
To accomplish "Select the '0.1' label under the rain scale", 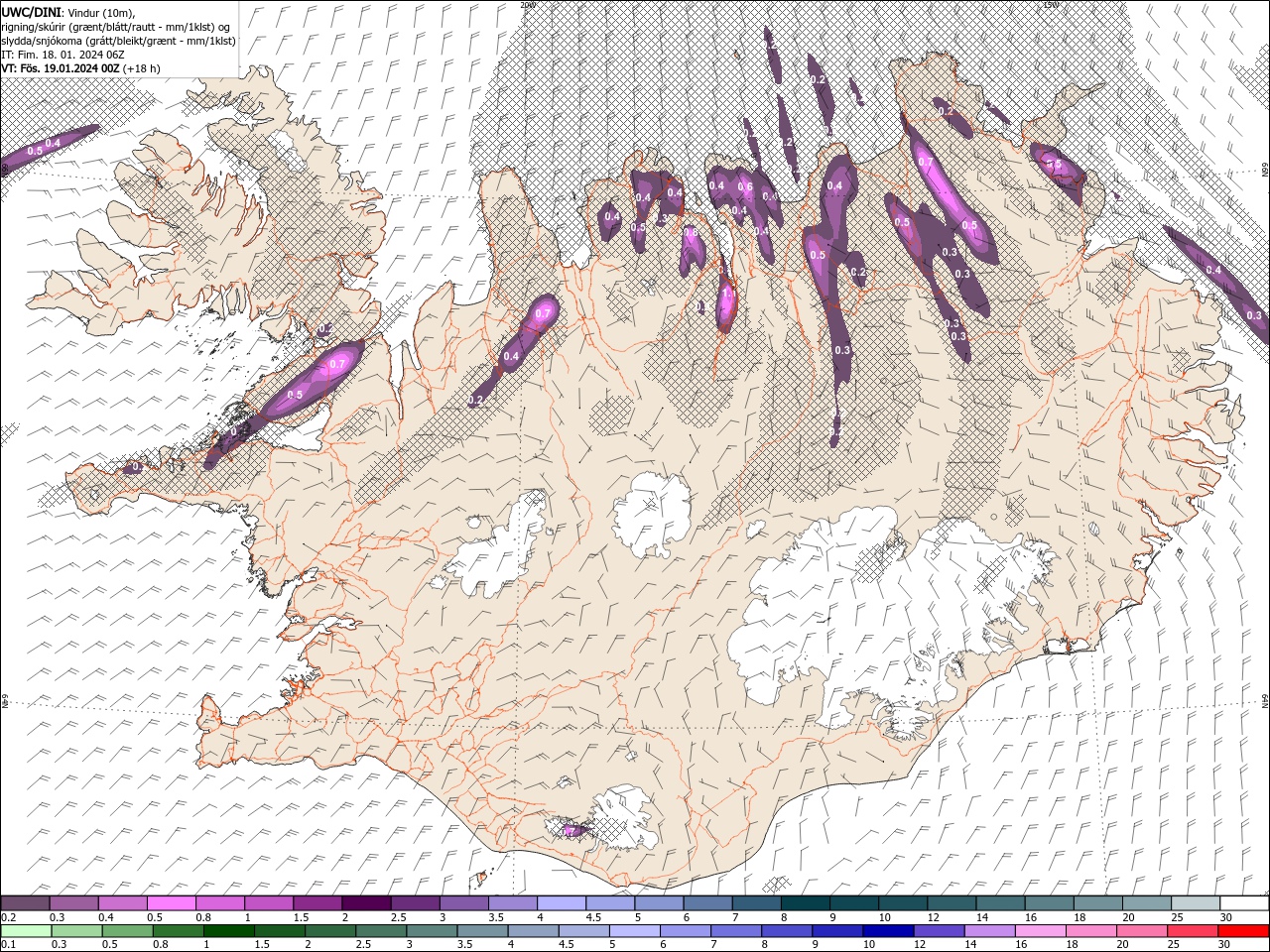I will 9,945.
